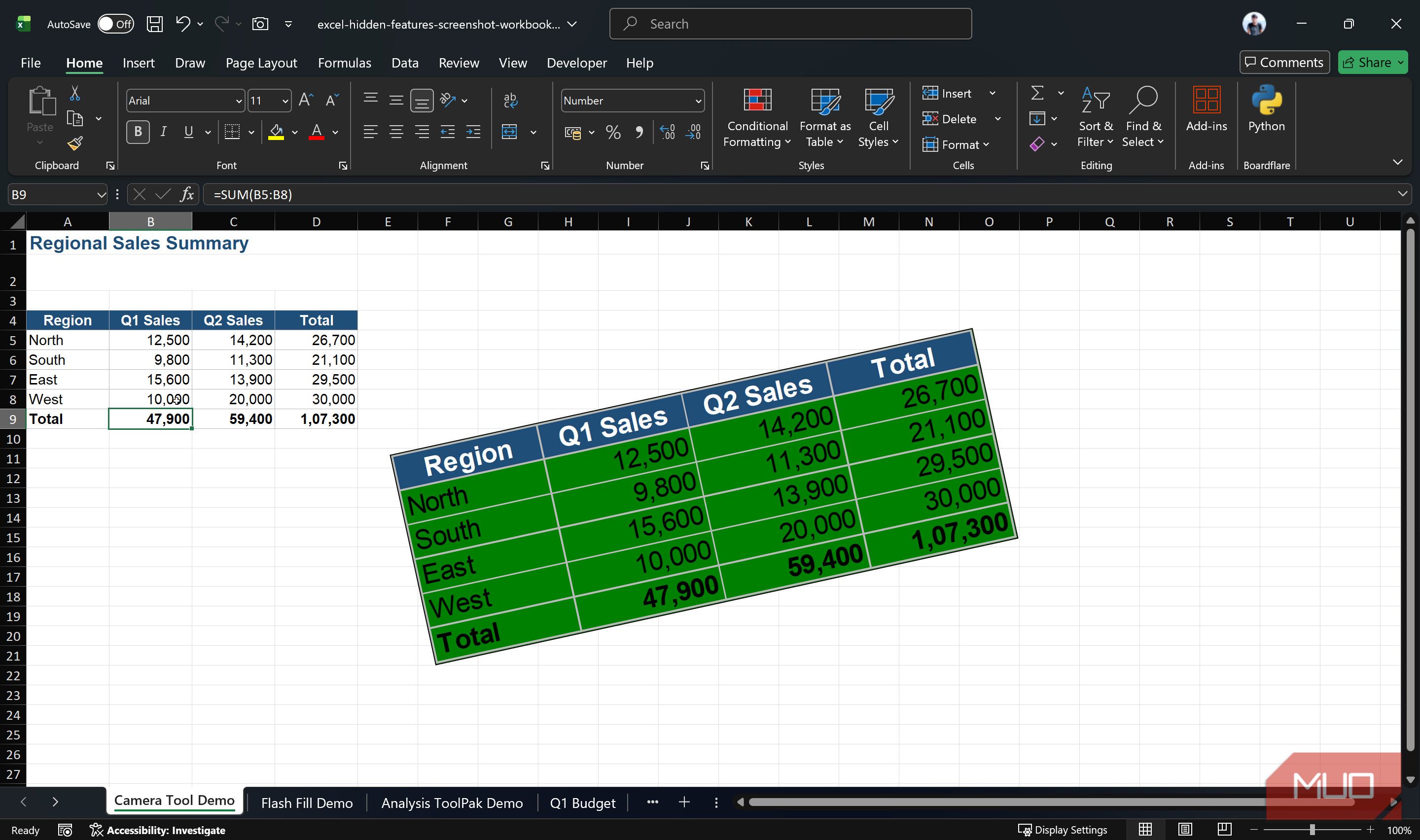Click the Format Painter brush icon
Viewport: 1420px width, 840px height.
tap(75, 144)
